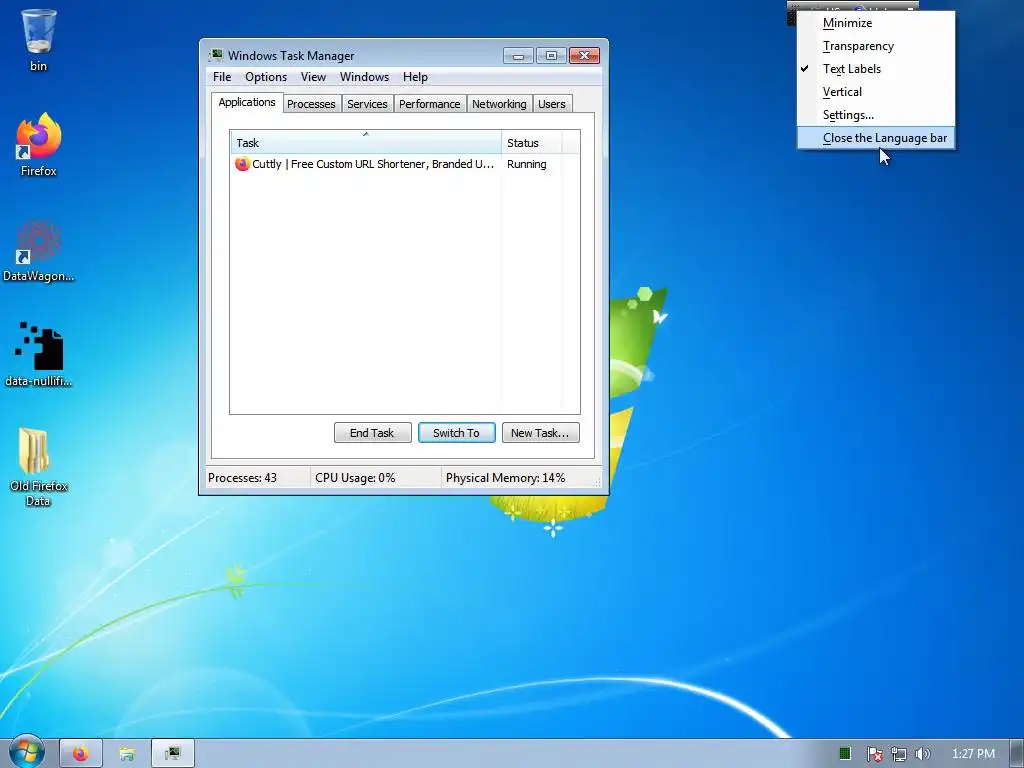Open the Windows menu in Task Manager
This screenshot has height=768, width=1024.
coord(364,76)
